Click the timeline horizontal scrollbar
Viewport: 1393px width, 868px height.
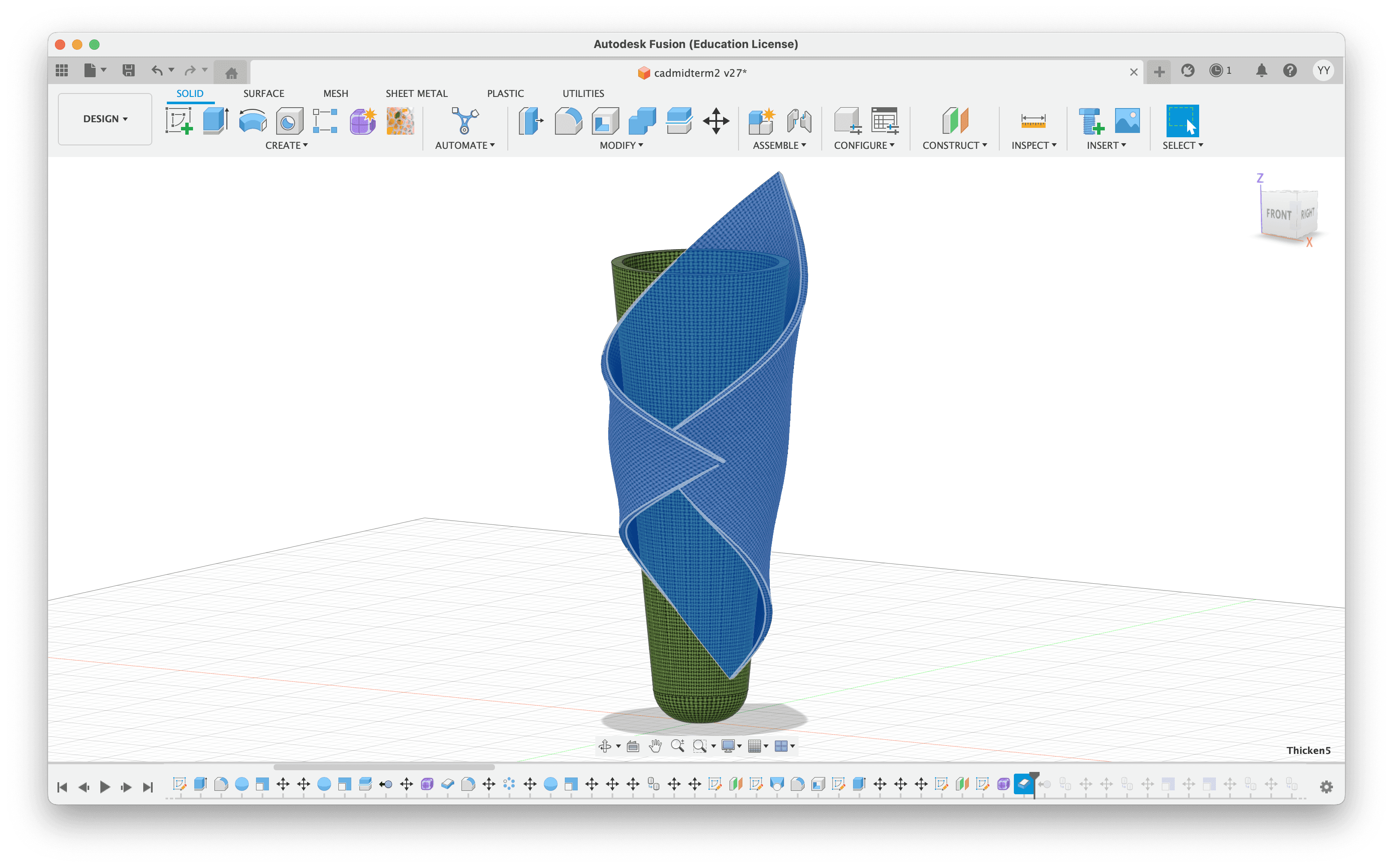[384, 767]
